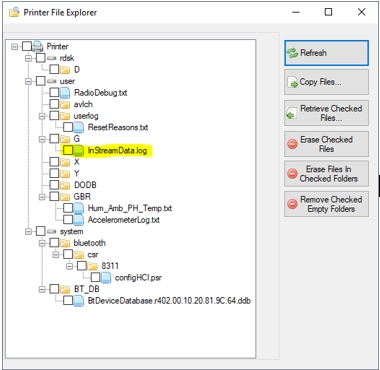Check the Printer root checkbox
Viewport: 380px width, 370px height.
point(27,46)
